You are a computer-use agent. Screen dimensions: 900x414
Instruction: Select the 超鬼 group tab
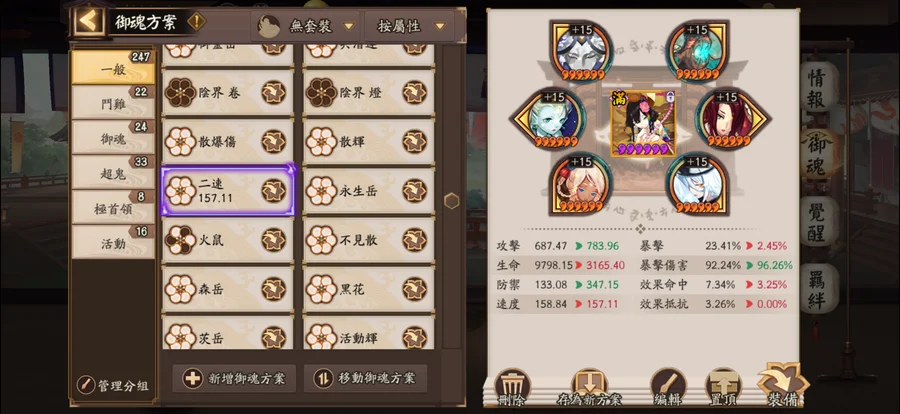coord(112,172)
